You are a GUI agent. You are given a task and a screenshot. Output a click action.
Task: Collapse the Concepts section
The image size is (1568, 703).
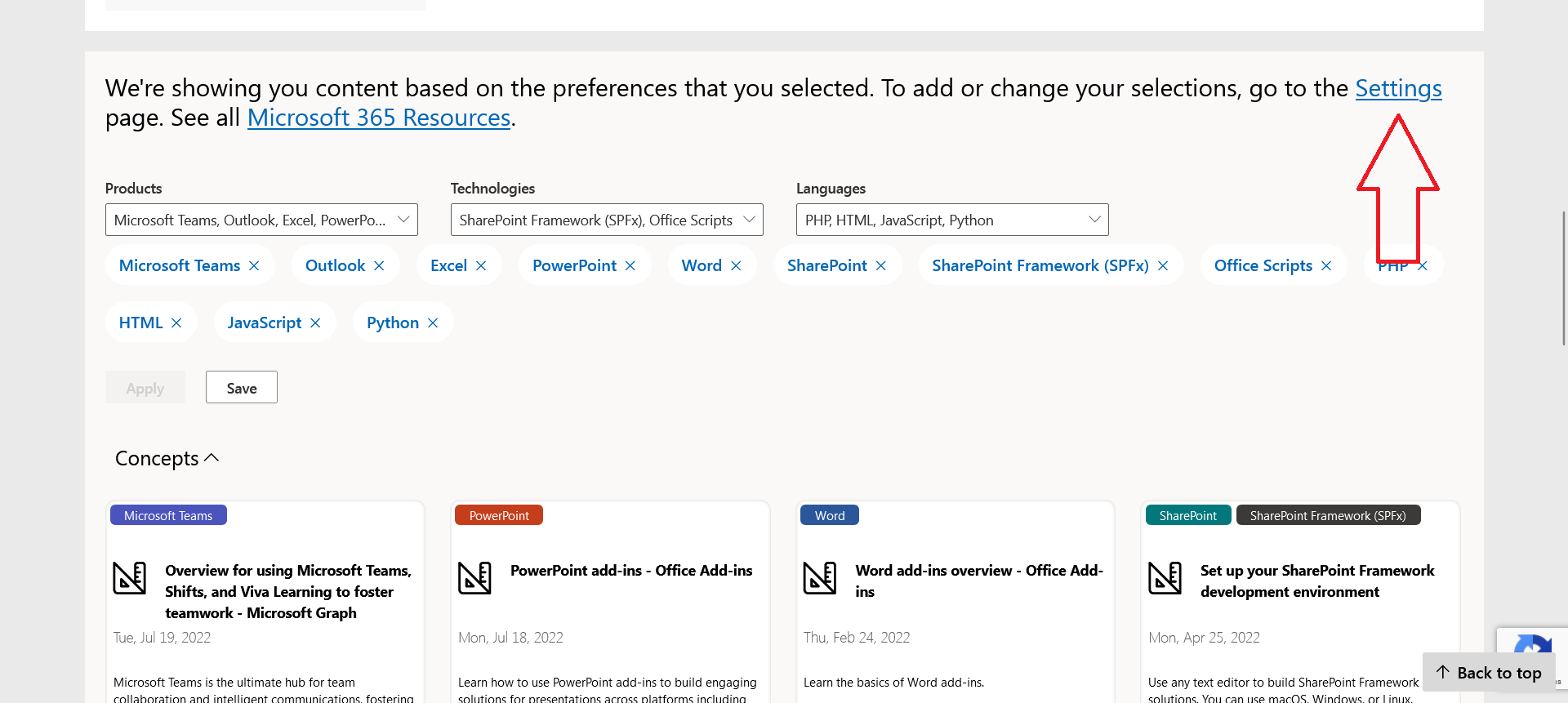click(x=167, y=459)
